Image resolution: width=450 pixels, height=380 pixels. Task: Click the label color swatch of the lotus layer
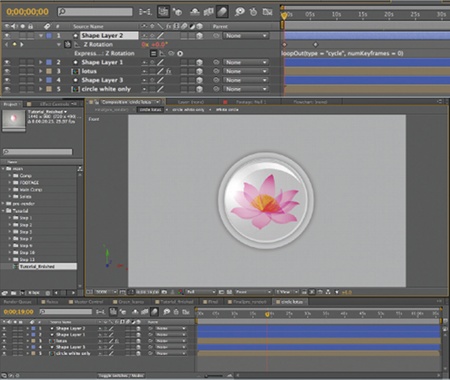click(x=49, y=71)
